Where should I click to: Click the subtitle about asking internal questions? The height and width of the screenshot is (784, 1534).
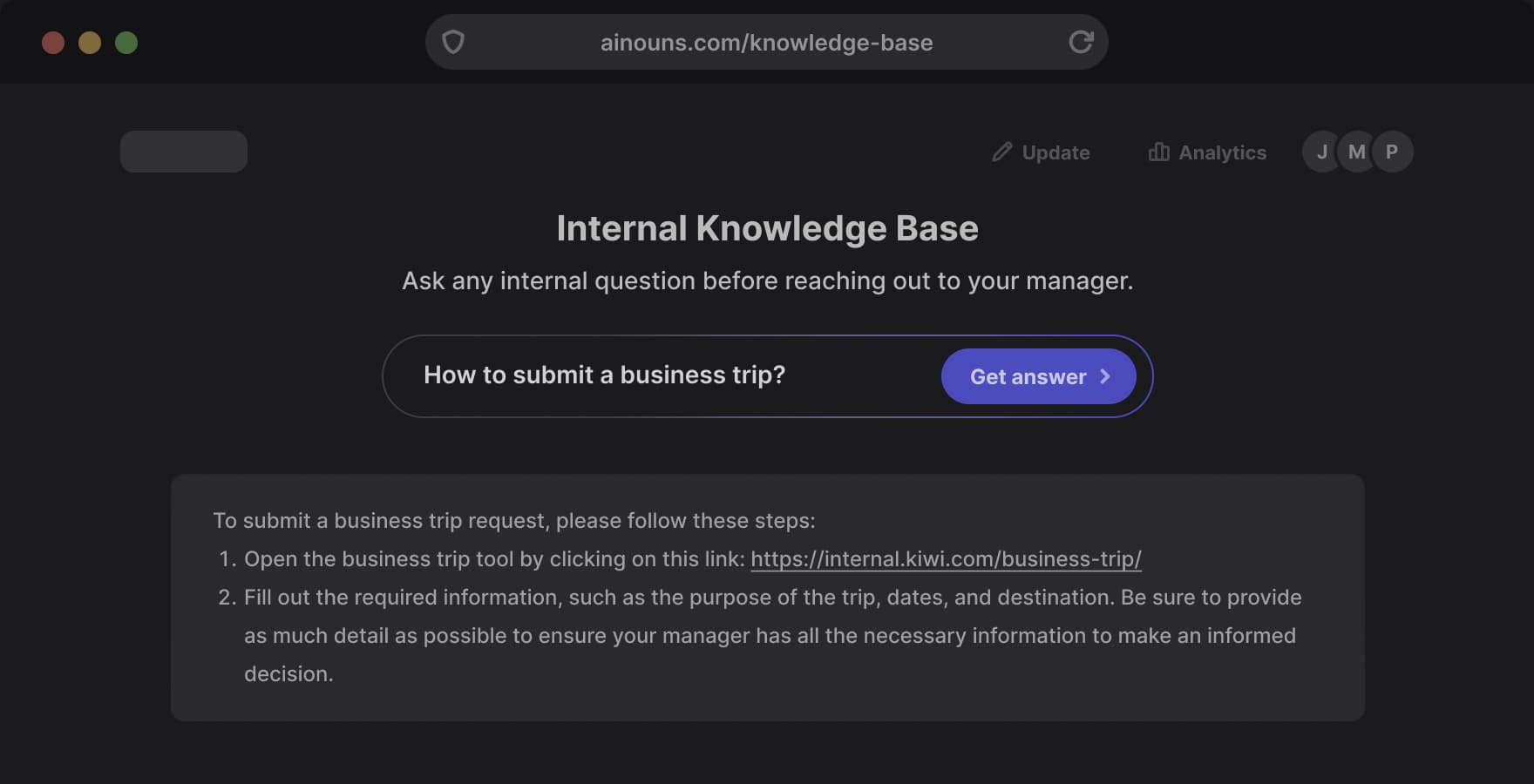pyautogui.click(x=767, y=280)
